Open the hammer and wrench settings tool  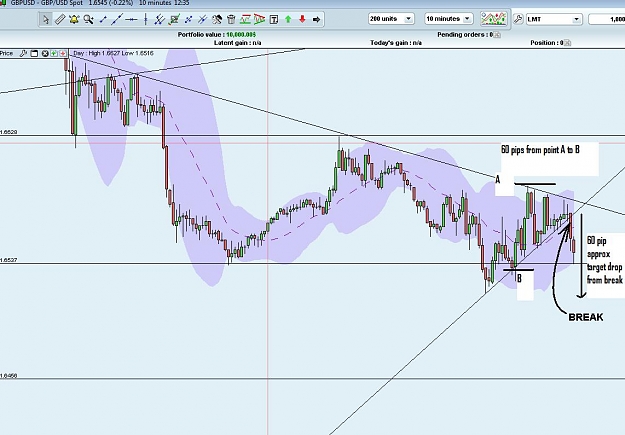click(217, 19)
